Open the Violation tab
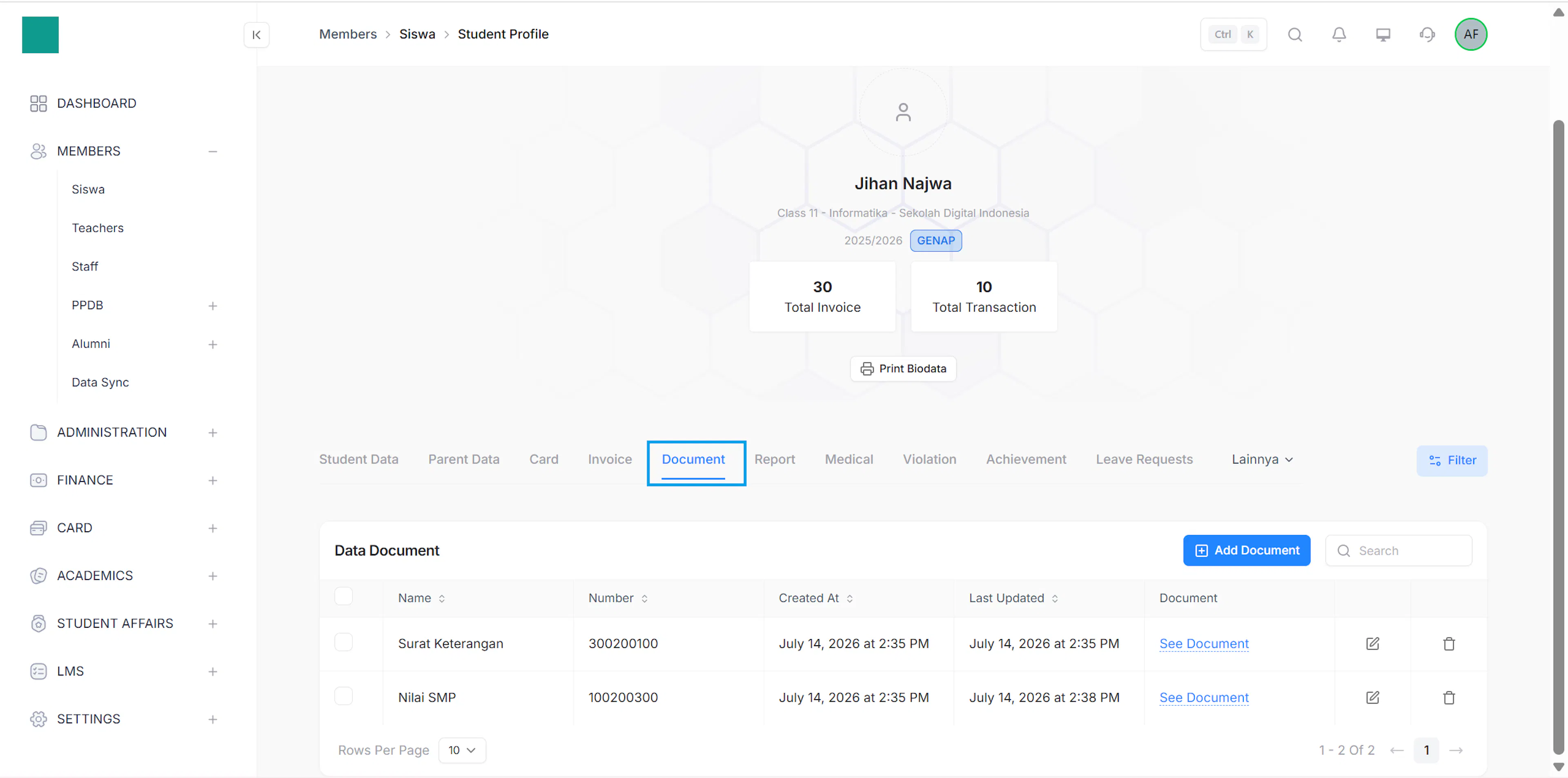The image size is (1568, 778). [929, 459]
